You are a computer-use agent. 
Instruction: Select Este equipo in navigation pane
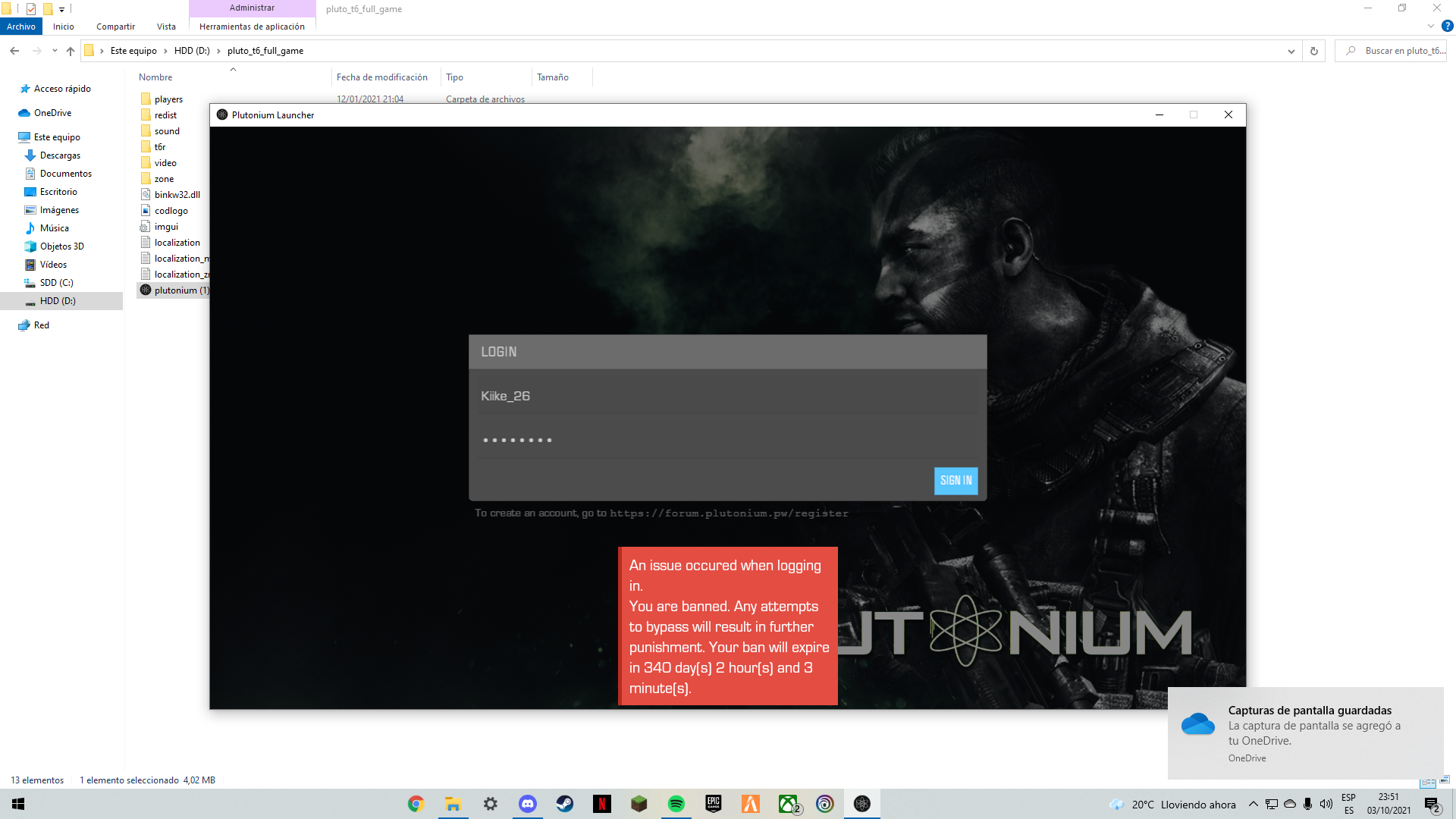coord(57,137)
